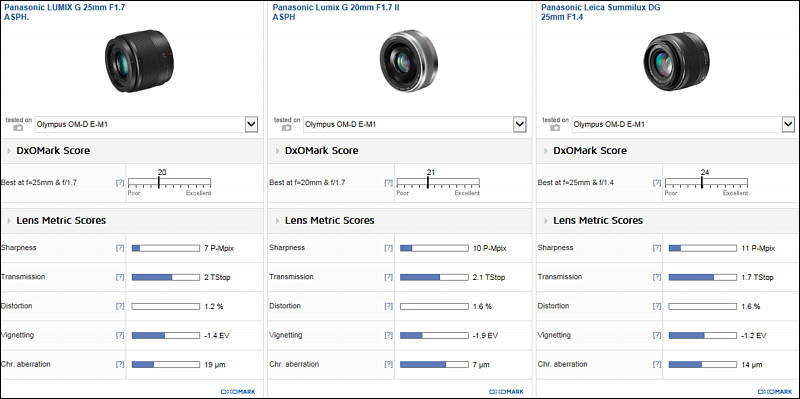Click the 2.1 TStop transmission bar
Screen dimensions: 800x399
click(434, 277)
